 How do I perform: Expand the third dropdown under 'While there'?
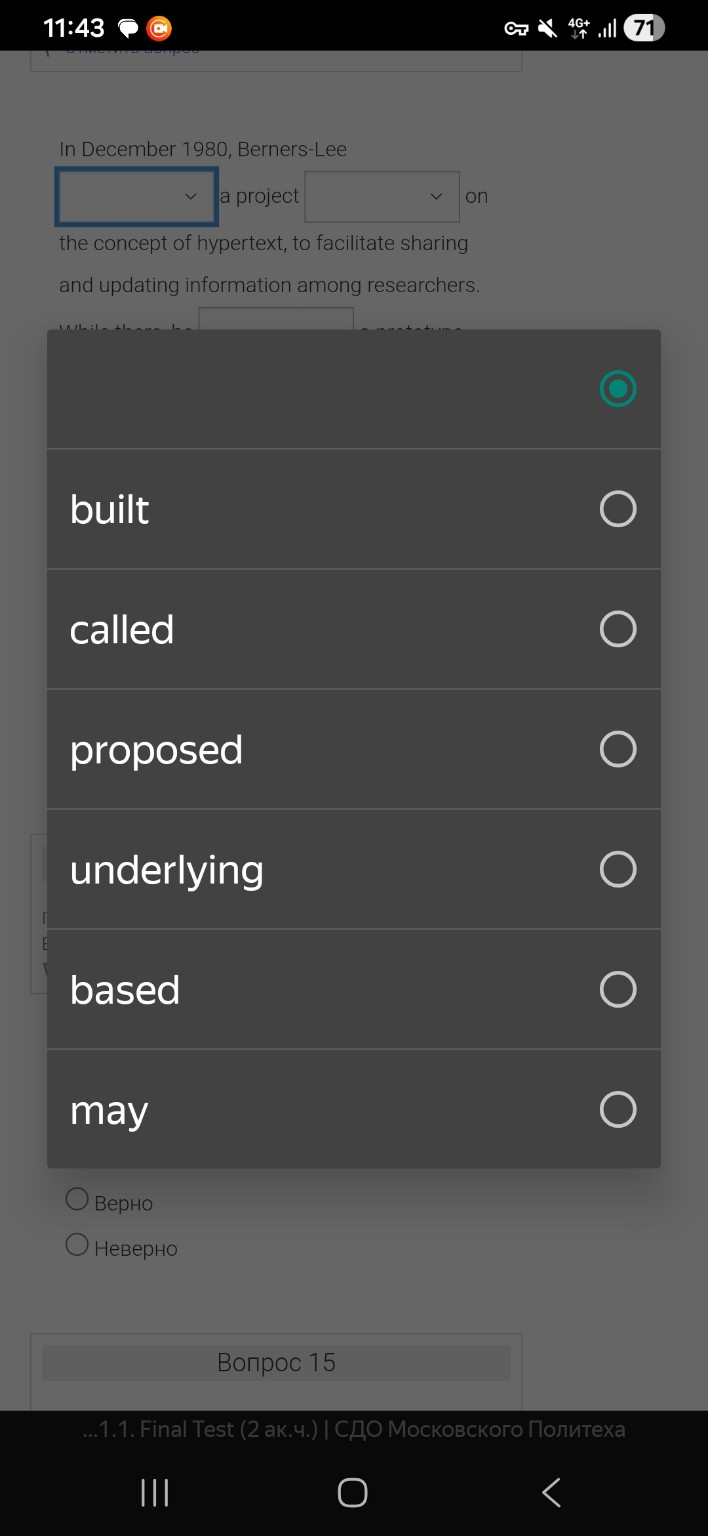[x=276, y=319]
